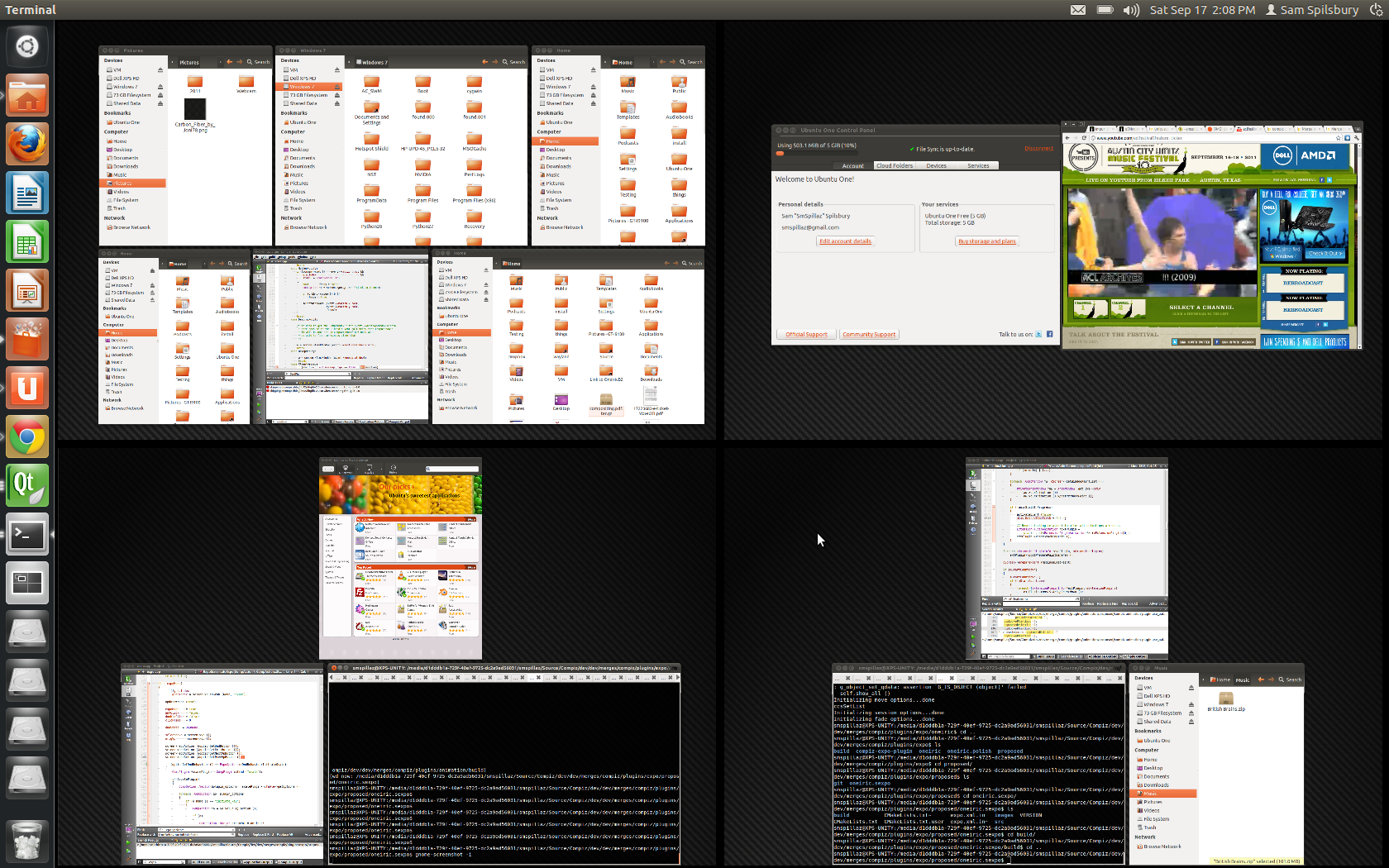
Task: Open the MSOCache folder
Action: point(474,142)
